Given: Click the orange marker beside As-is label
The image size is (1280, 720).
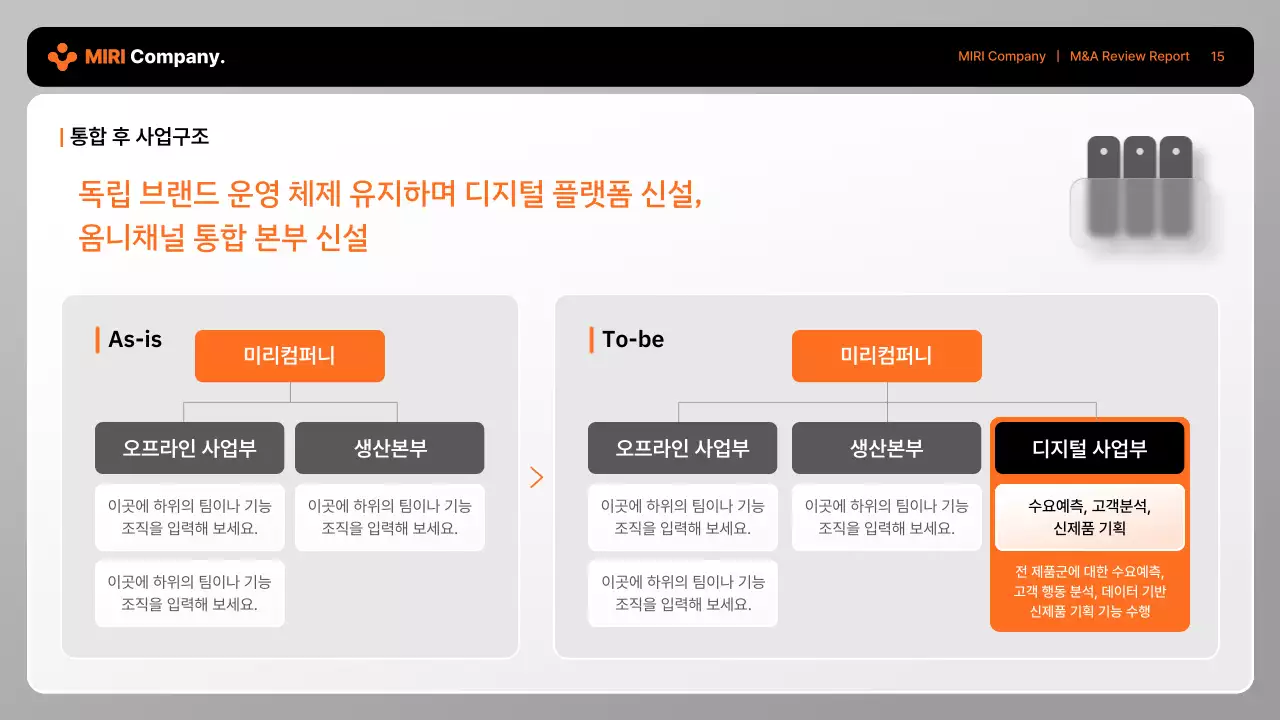Looking at the screenshot, I should [x=97, y=339].
